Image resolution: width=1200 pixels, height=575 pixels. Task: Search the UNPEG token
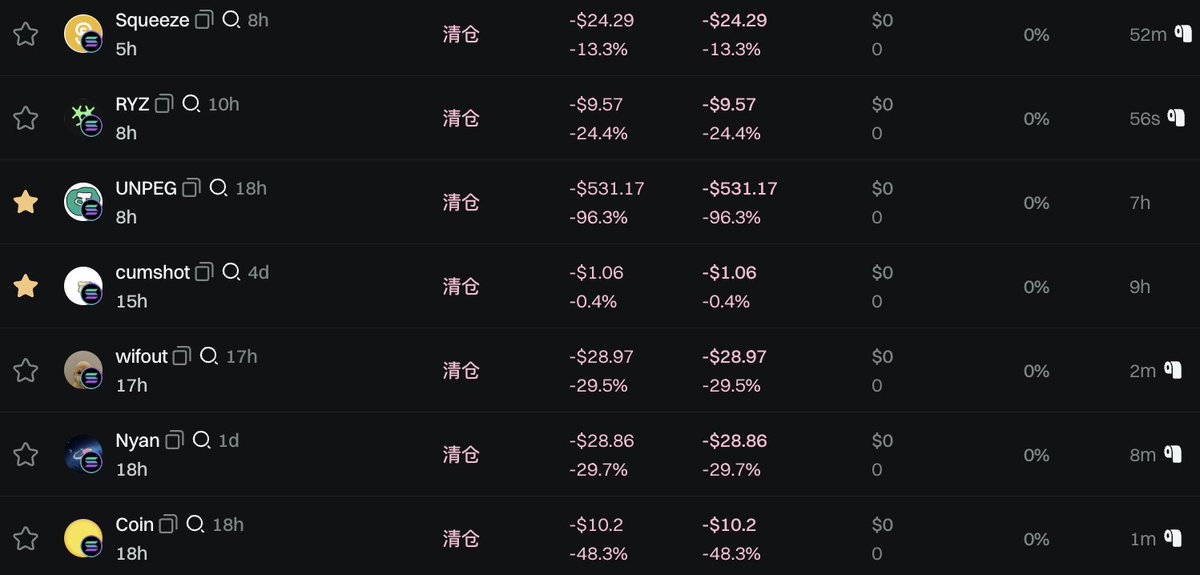[x=218, y=187]
